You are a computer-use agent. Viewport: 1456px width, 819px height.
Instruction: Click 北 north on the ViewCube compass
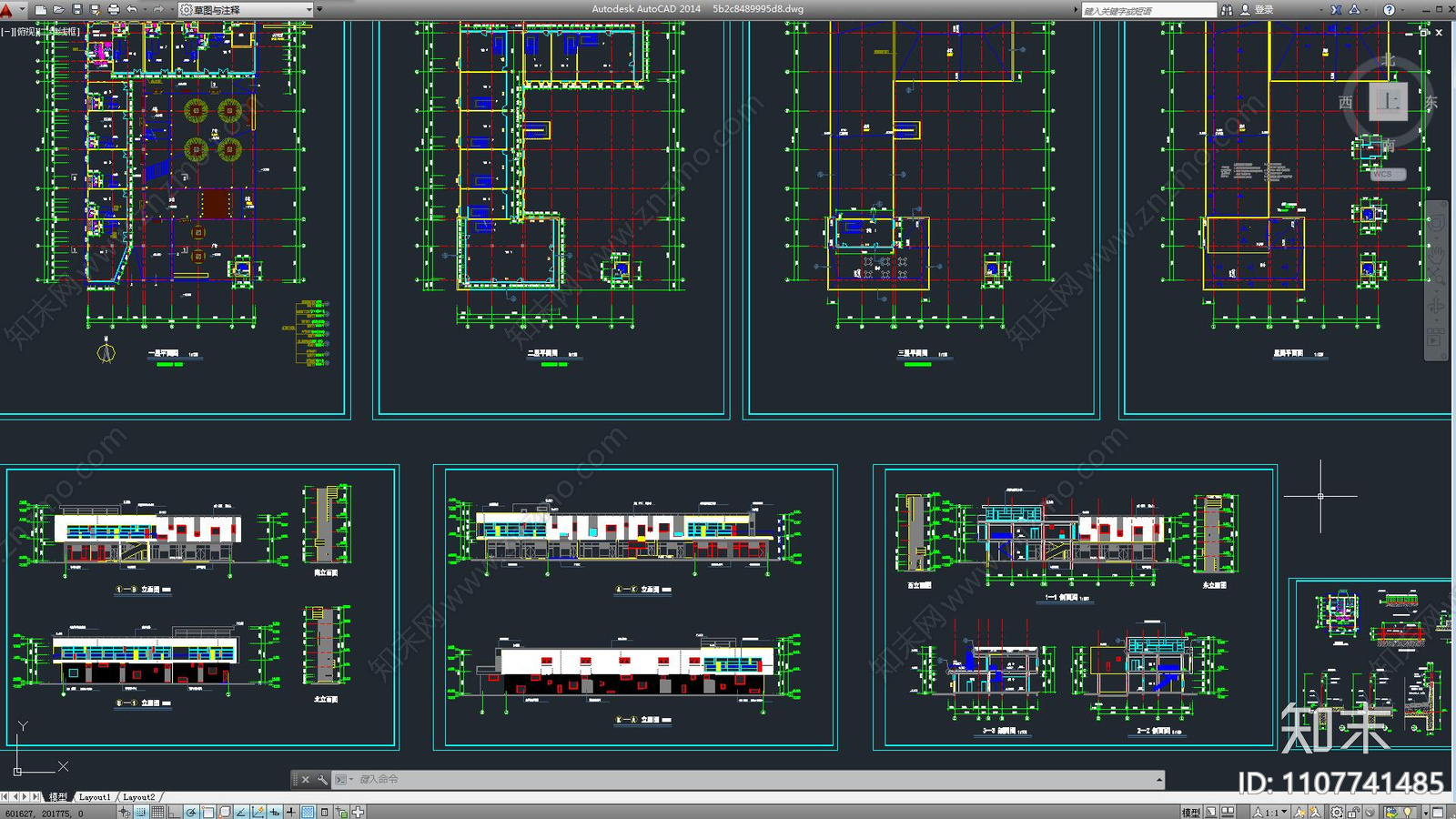pyautogui.click(x=1388, y=61)
